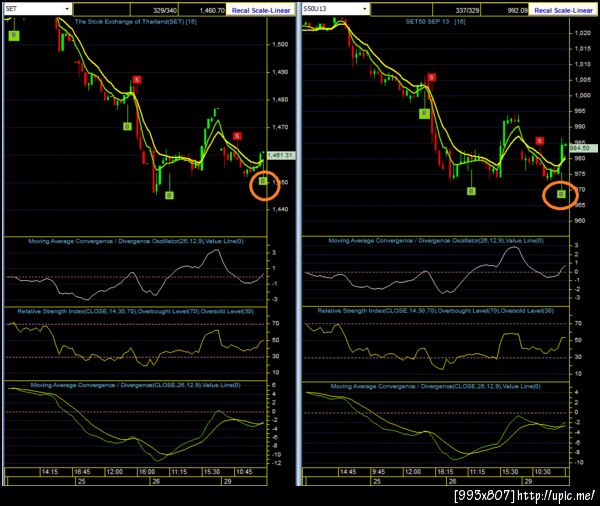
Task: Click the 1,460.70 value in SET header
Action: (202, 10)
